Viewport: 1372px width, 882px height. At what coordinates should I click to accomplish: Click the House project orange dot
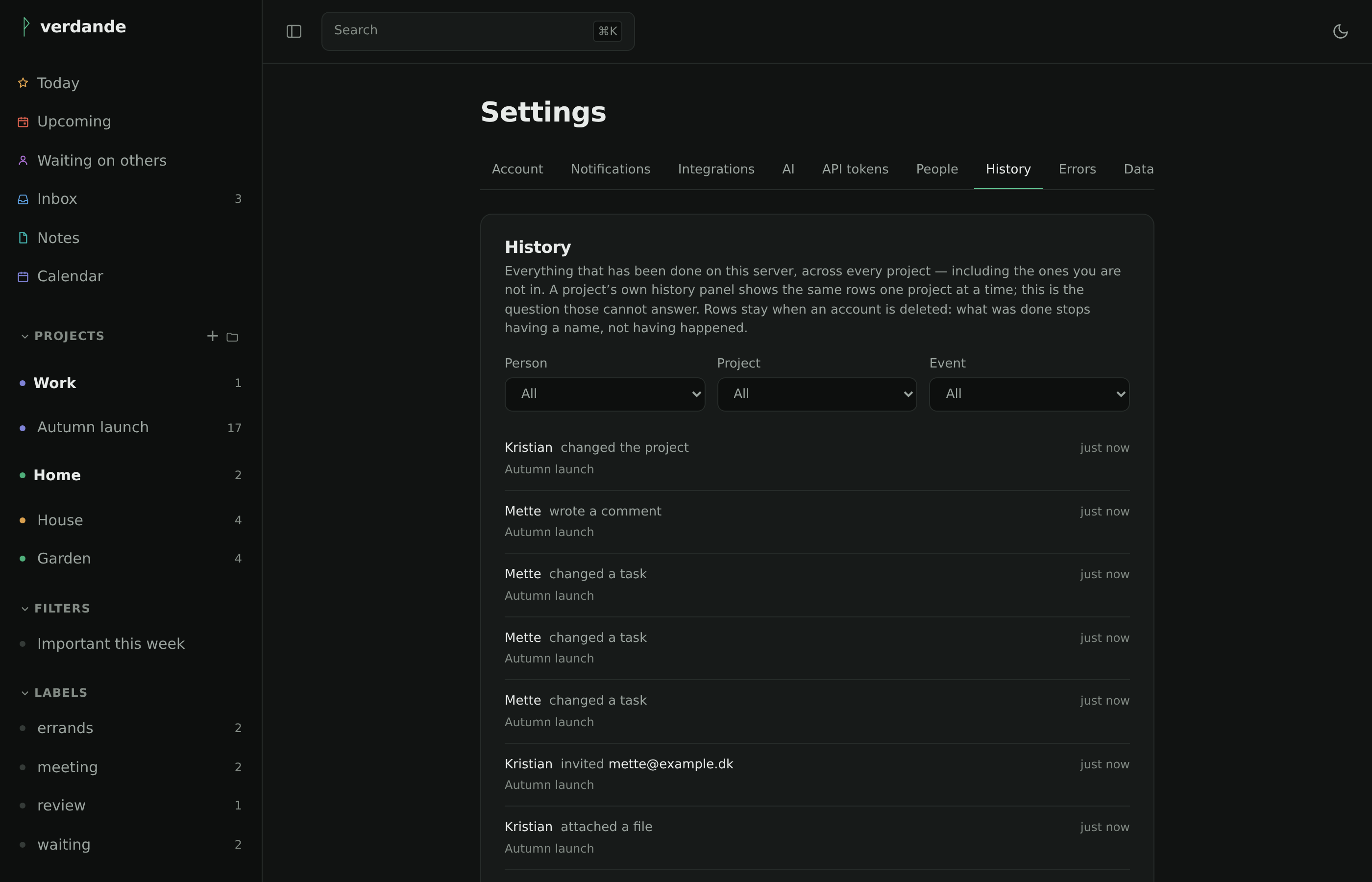(x=23, y=520)
